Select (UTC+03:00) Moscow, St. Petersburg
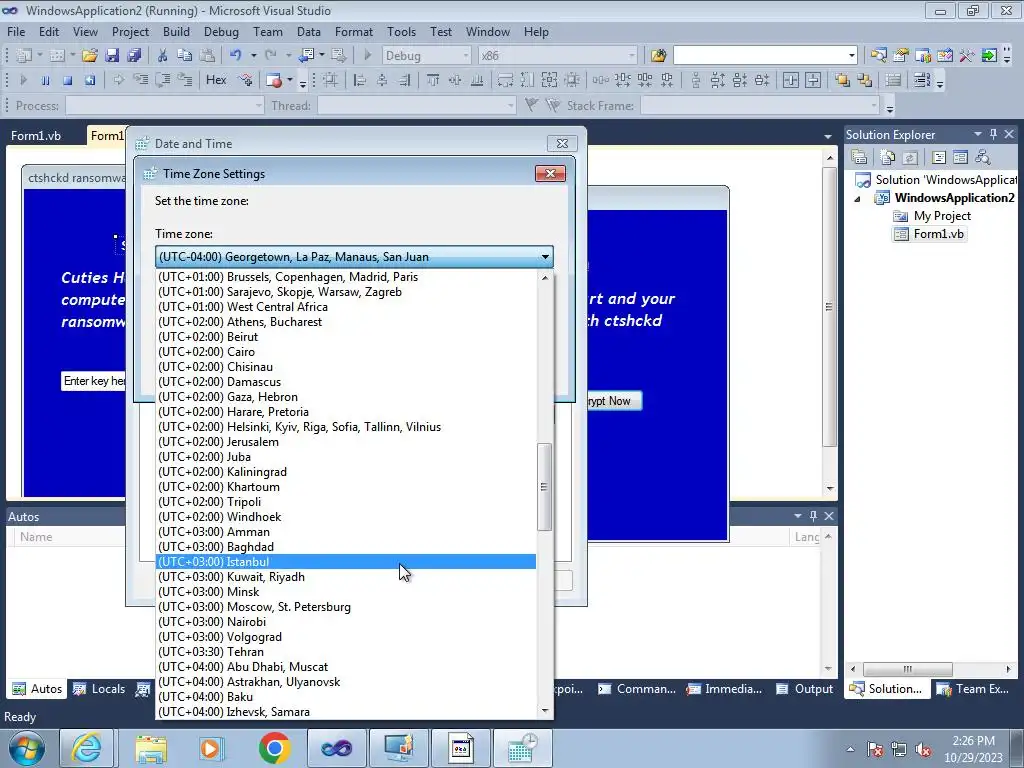This screenshot has height=768, width=1024. click(345, 607)
